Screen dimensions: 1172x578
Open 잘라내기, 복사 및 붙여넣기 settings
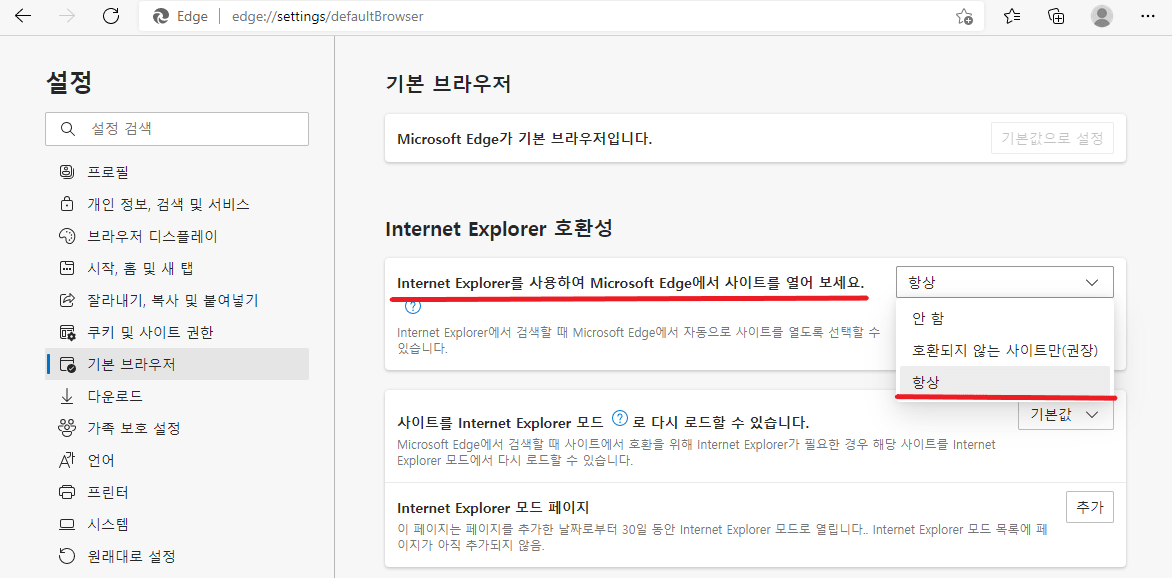[x=177, y=300]
